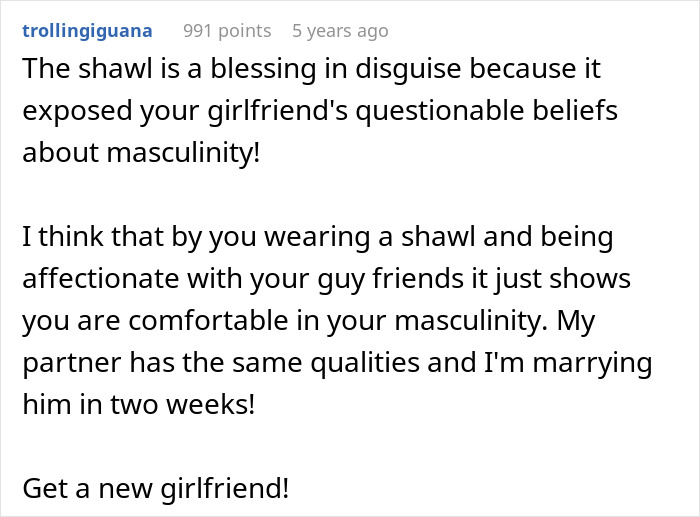Click the sentence "Get a new girlfriend!"
Image resolution: width=700 pixels, height=517 pixels.
tap(156, 489)
